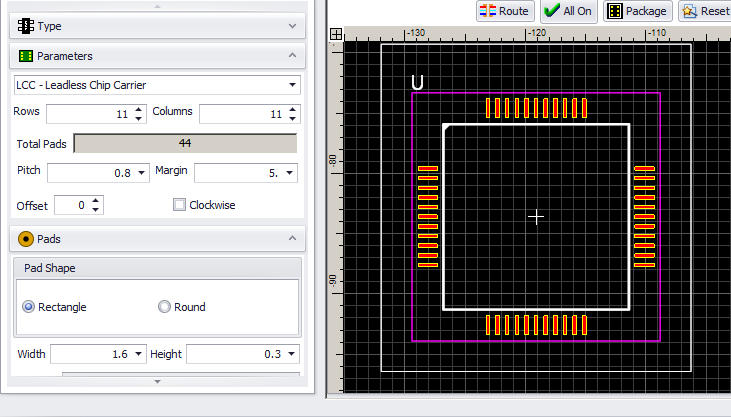
Task: Decrease Columns value with down arrow
Action: coord(292,118)
